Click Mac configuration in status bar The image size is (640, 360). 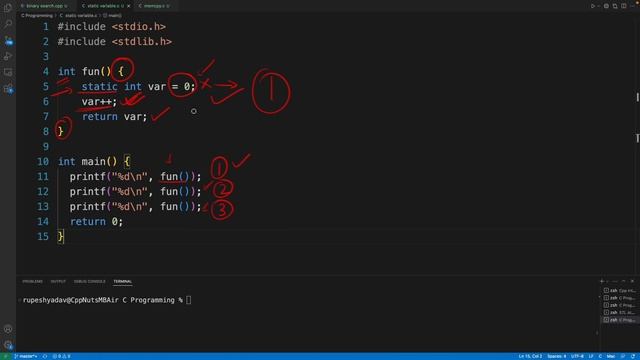tap(611, 356)
